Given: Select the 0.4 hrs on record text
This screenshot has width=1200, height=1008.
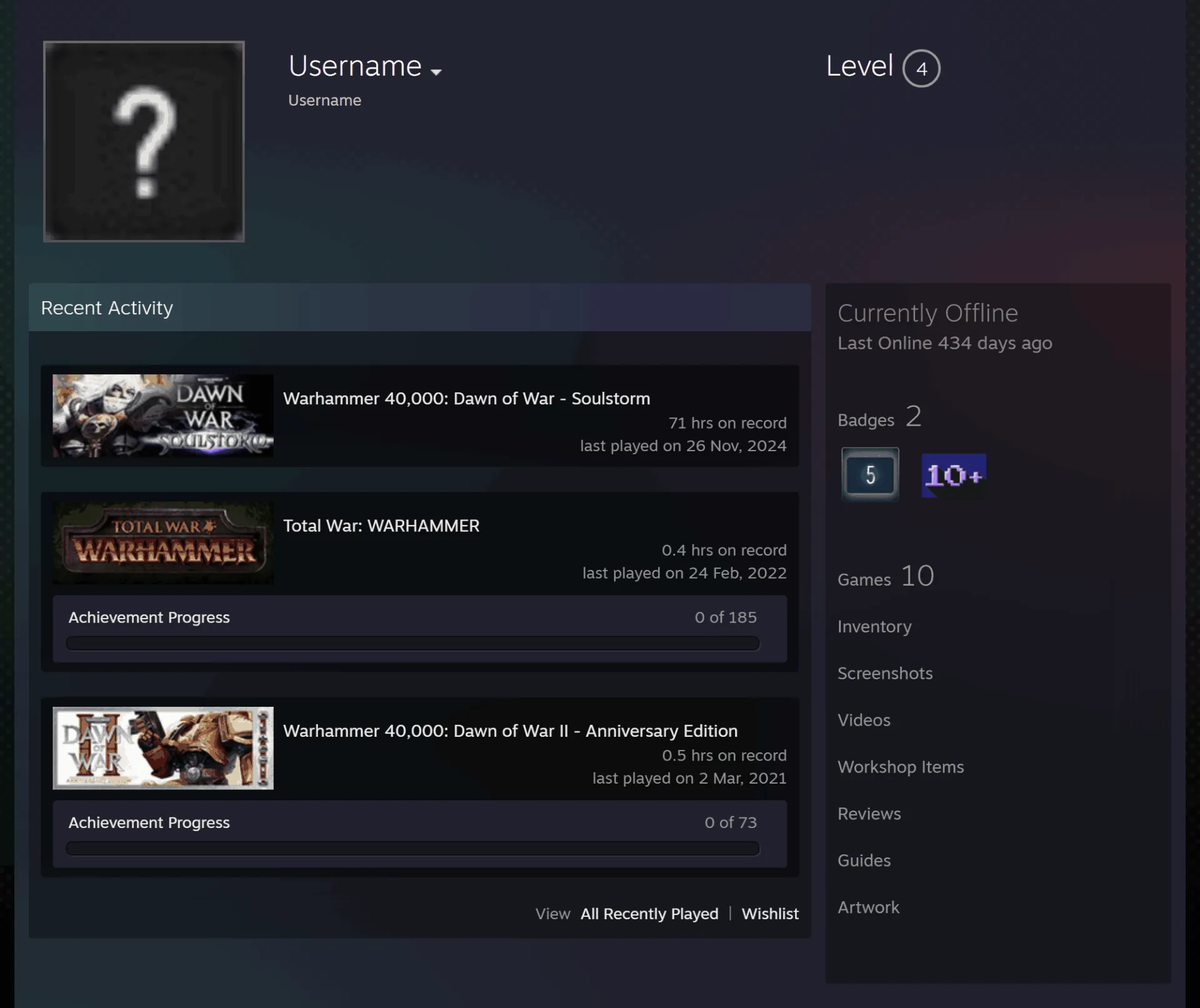Looking at the screenshot, I should [x=724, y=550].
